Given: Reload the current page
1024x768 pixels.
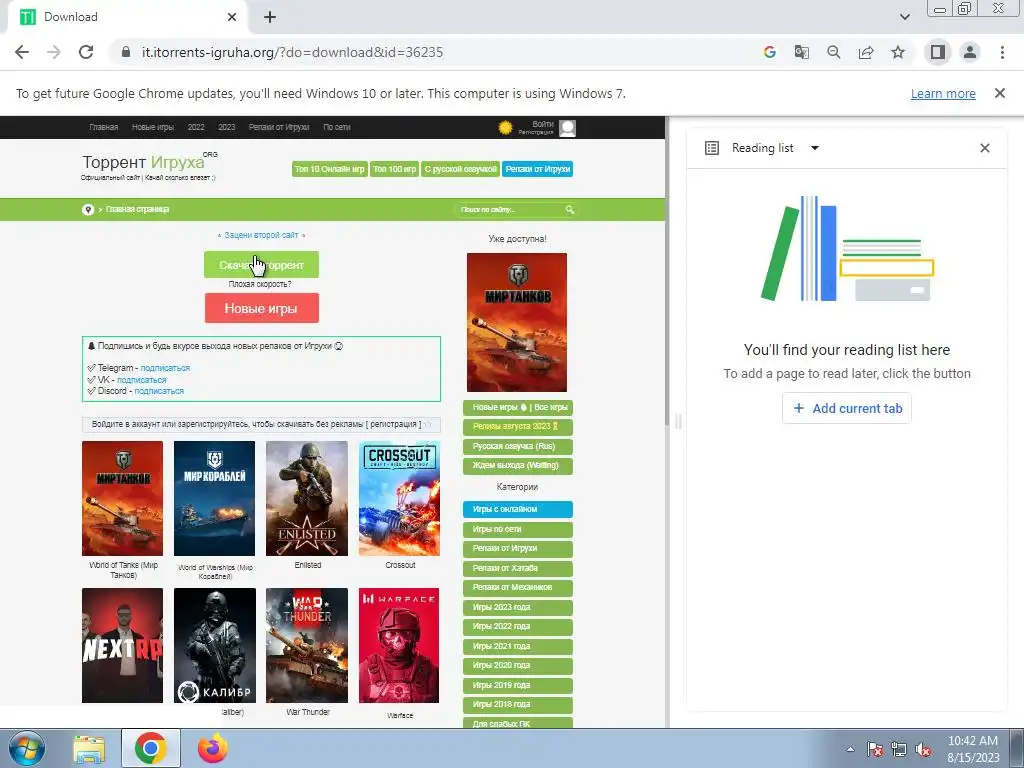Looking at the screenshot, I should (x=86, y=52).
